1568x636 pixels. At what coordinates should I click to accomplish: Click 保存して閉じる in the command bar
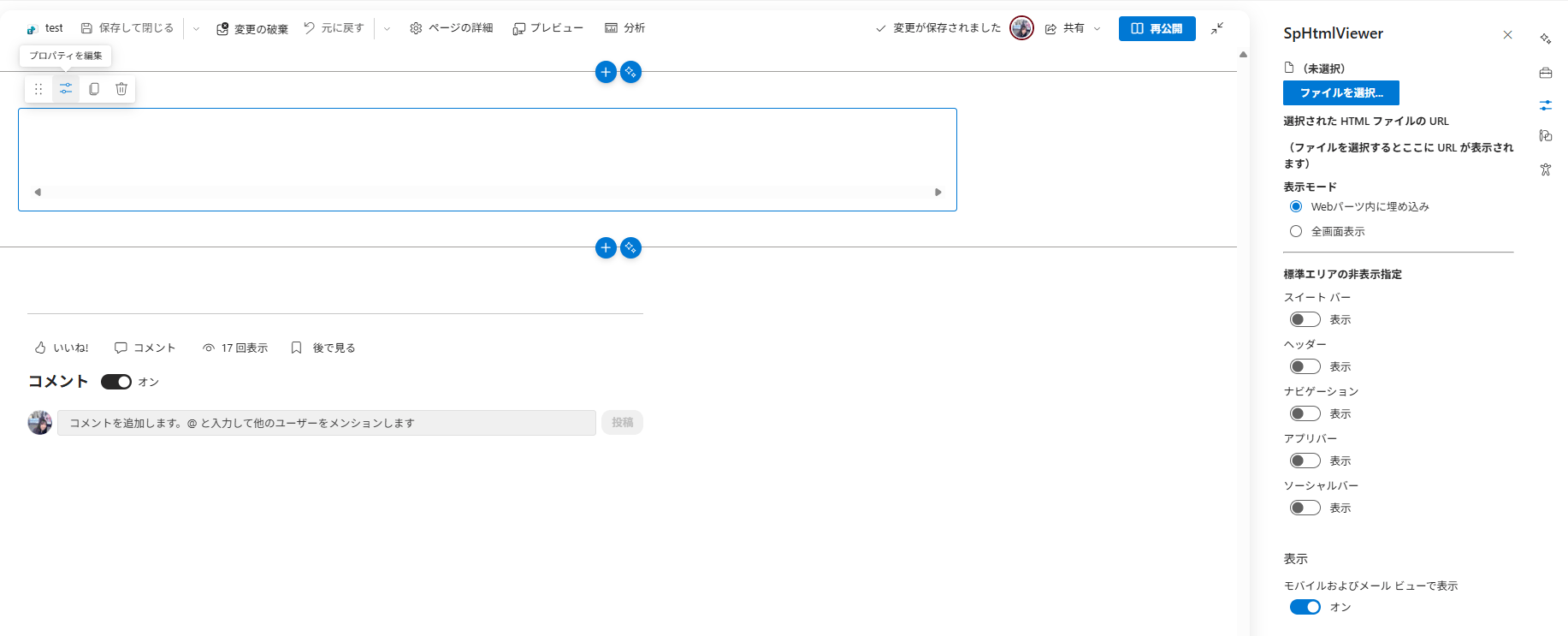click(127, 28)
